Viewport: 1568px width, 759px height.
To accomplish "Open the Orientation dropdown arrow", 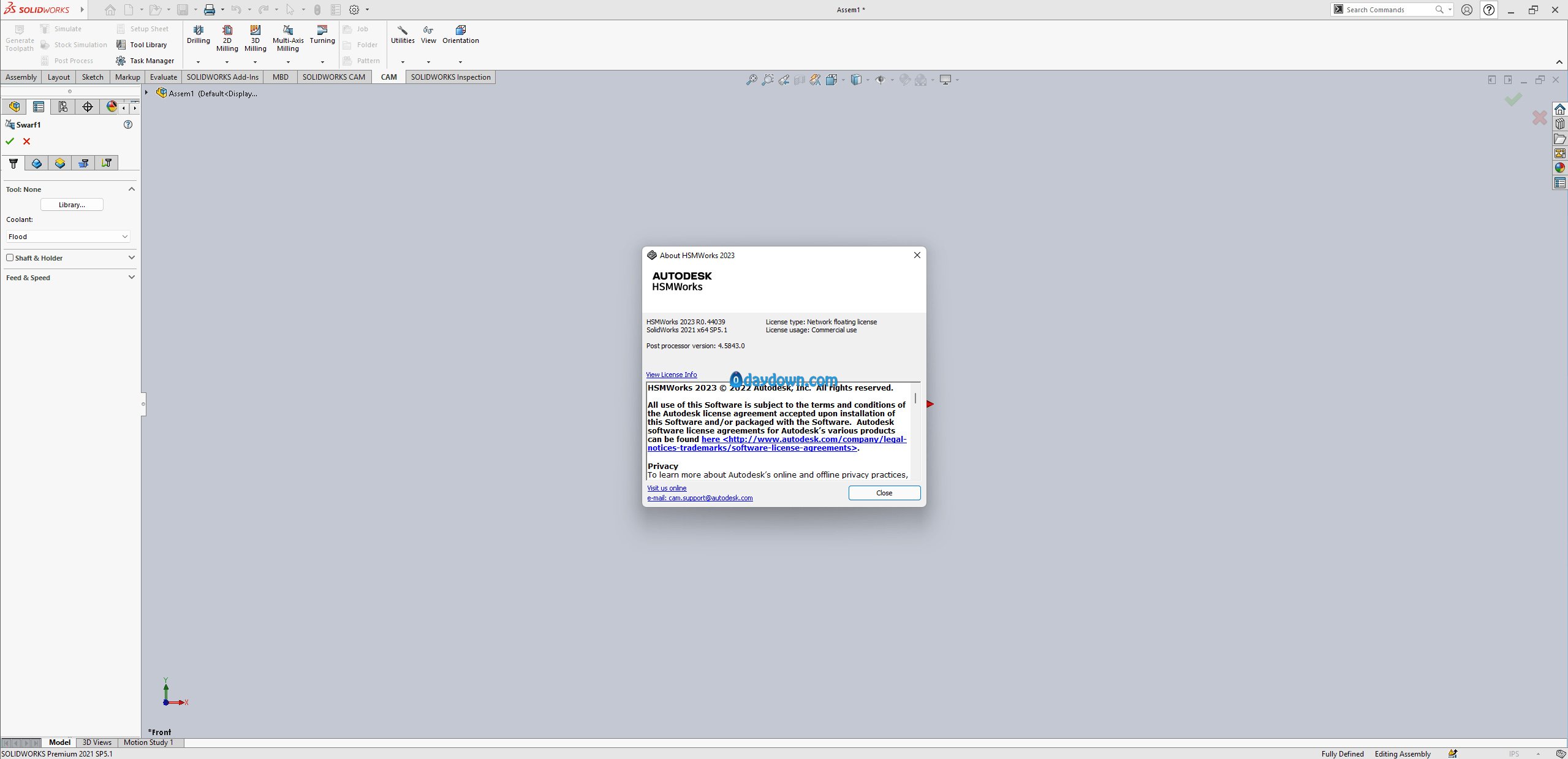I will coord(460,62).
